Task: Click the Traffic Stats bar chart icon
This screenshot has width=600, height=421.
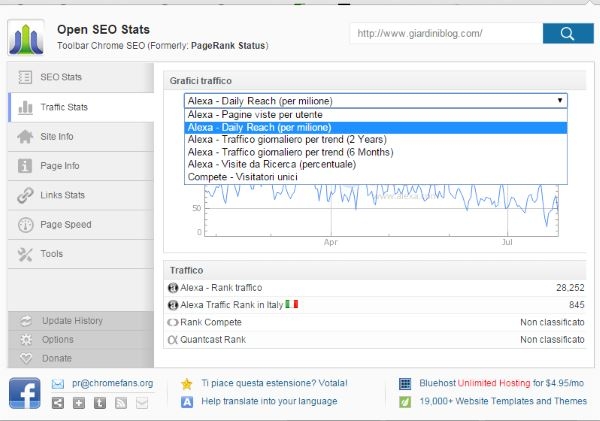Action: (25, 107)
